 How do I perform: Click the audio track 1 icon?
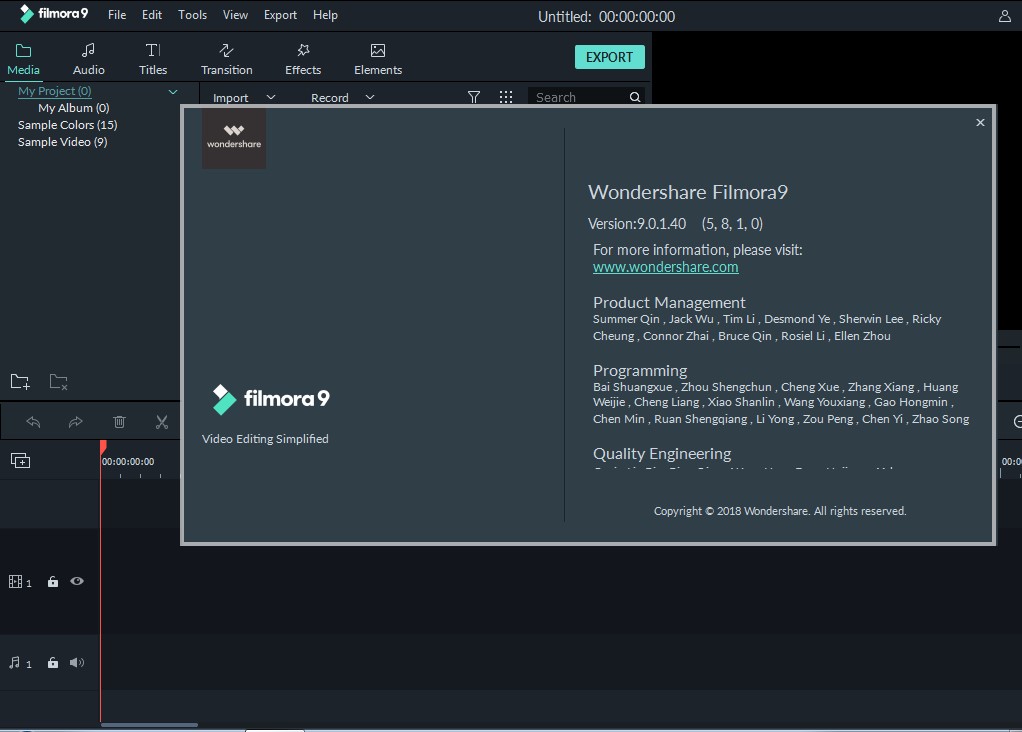pyautogui.click(x=14, y=662)
